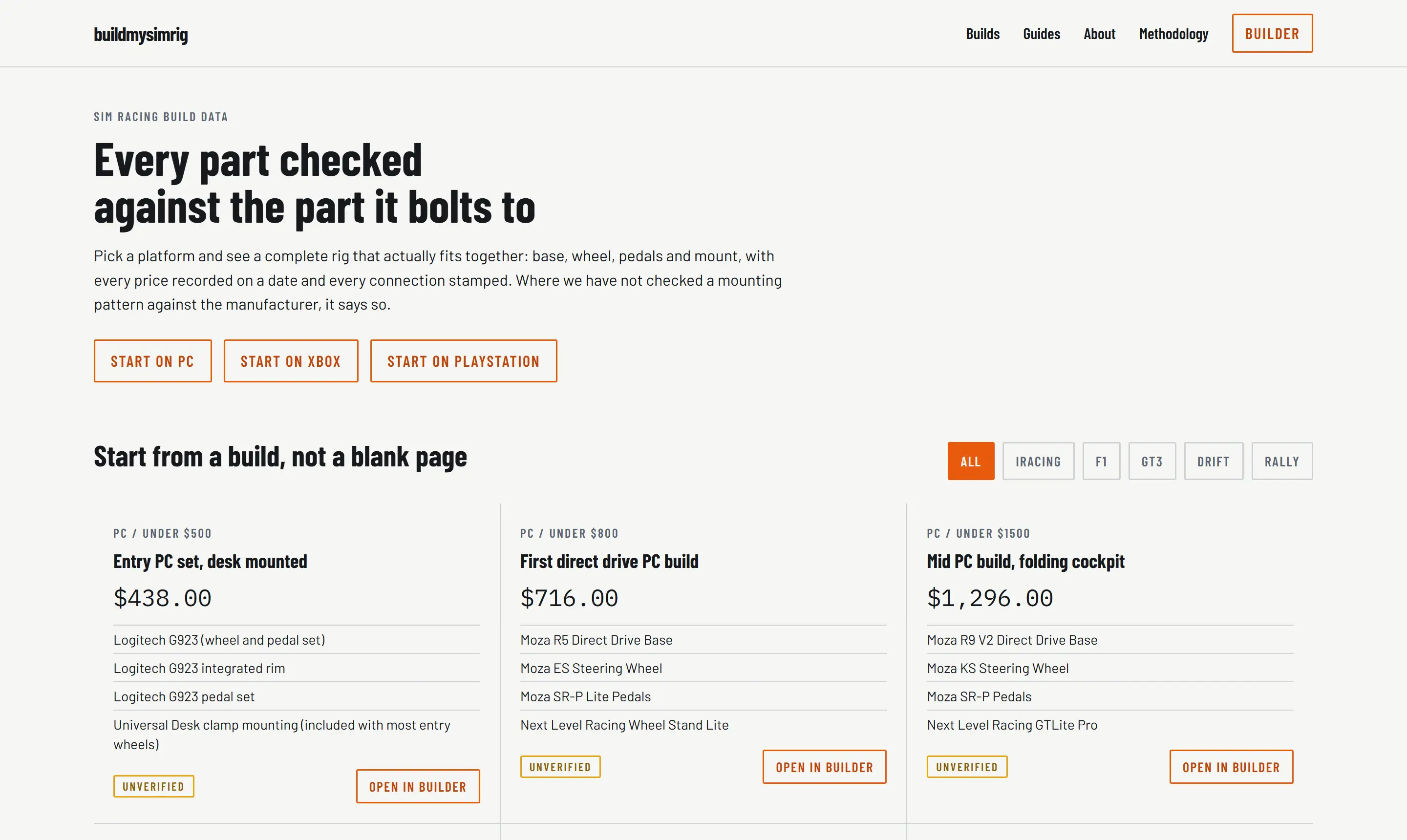Click Moza ES Steering Wheel row
The image size is (1407, 840).
point(703,668)
